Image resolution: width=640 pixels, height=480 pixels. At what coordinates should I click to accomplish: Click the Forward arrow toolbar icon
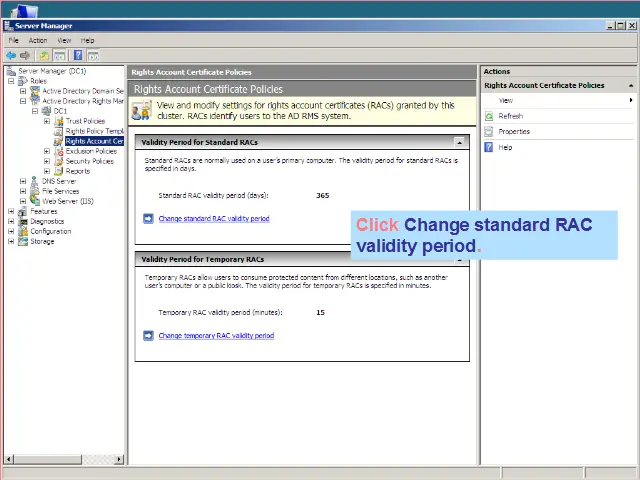pos(25,55)
